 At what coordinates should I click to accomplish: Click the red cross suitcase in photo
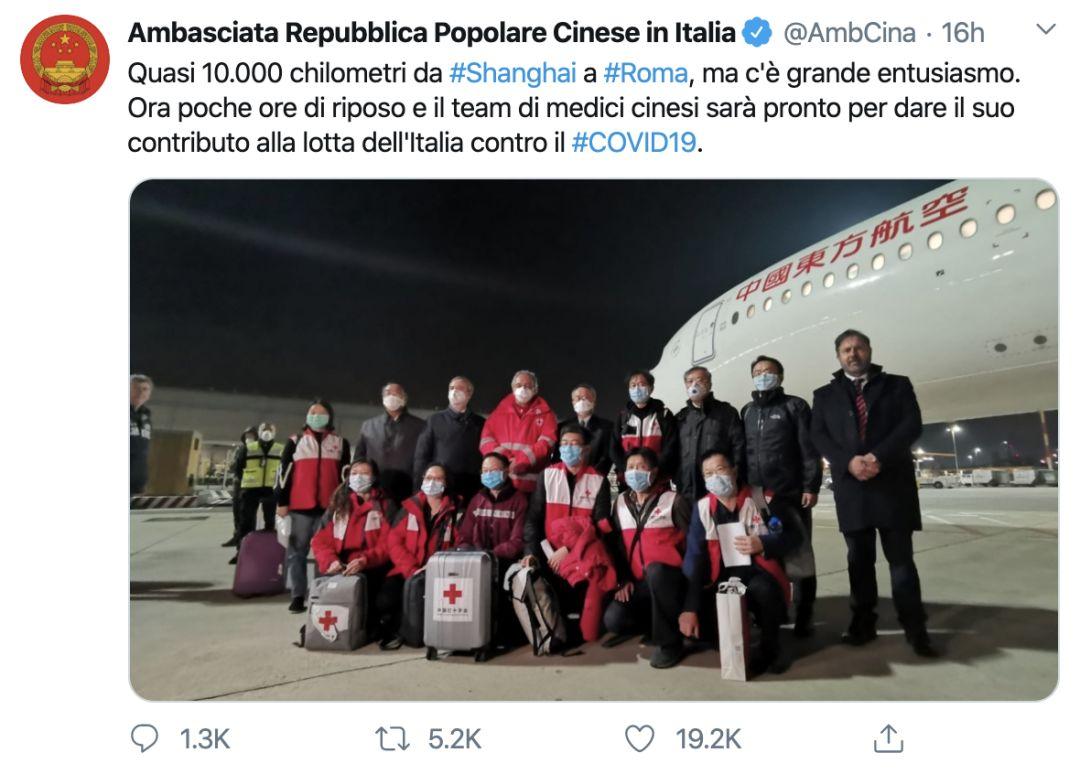(x=457, y=601)
